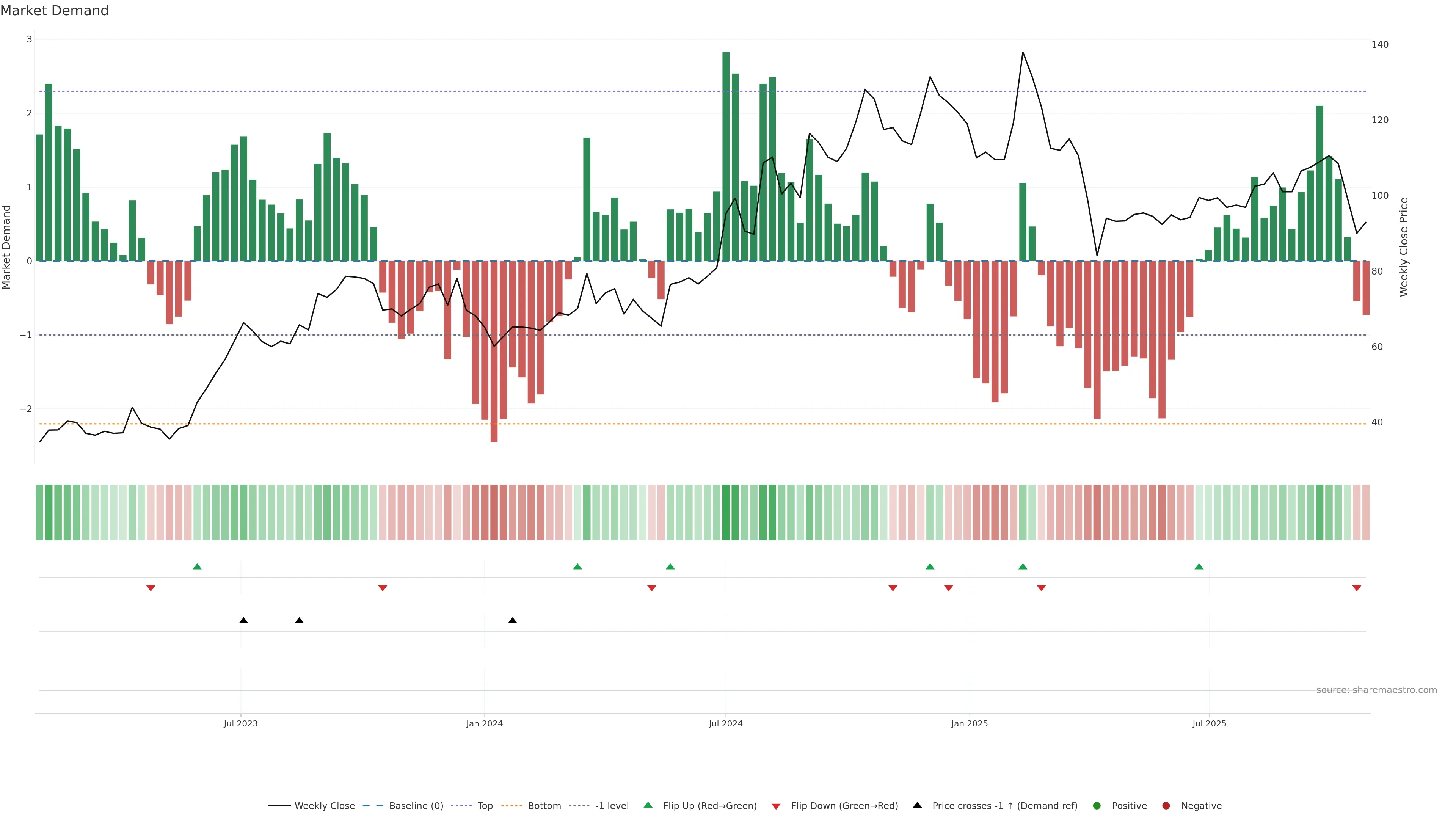This screenshot has height=819, width=1456.
Task: Click the black triangle marker after Jan 2024
Action: pyautogui.click(x=513, y=621)
